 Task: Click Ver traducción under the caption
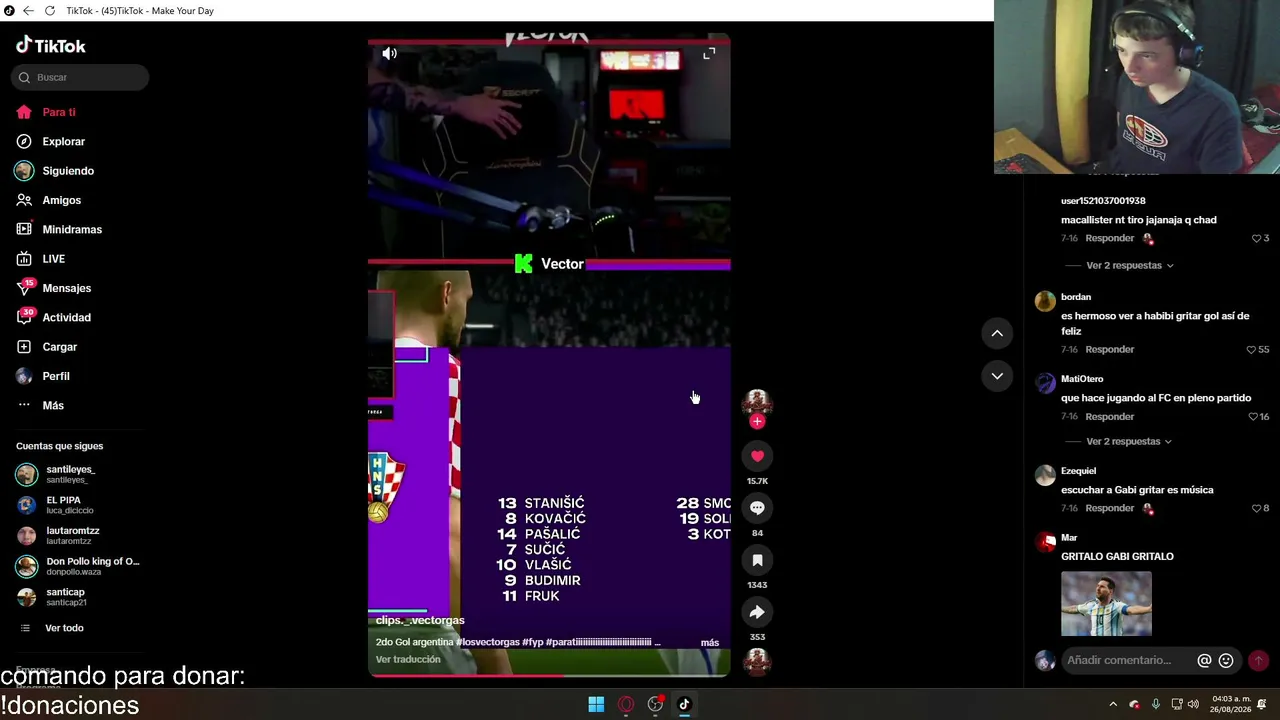(408, 660)
